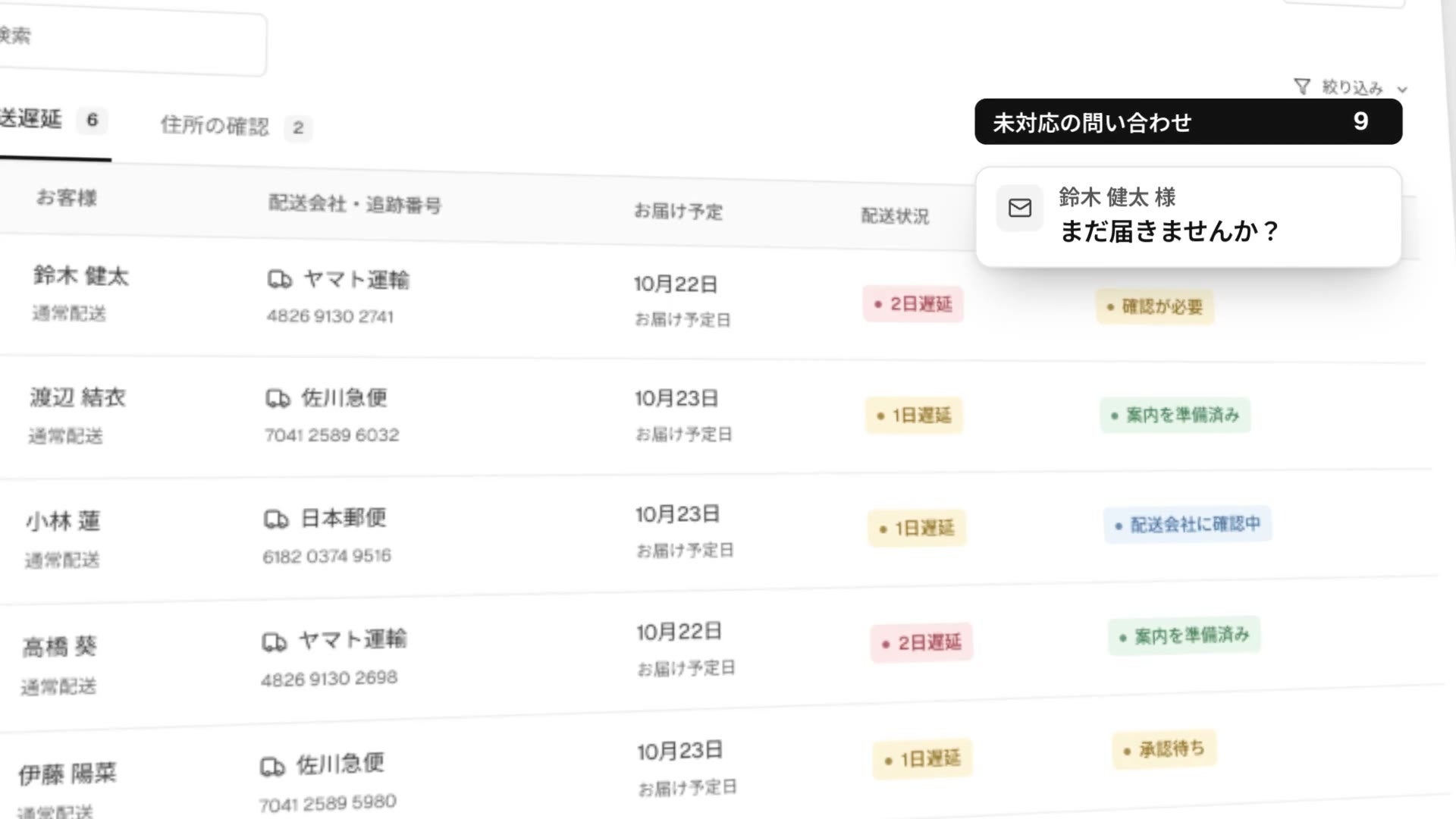Click the お届け予定 column header
Viewport: 1456px width, 819px height.
point(679,211)
